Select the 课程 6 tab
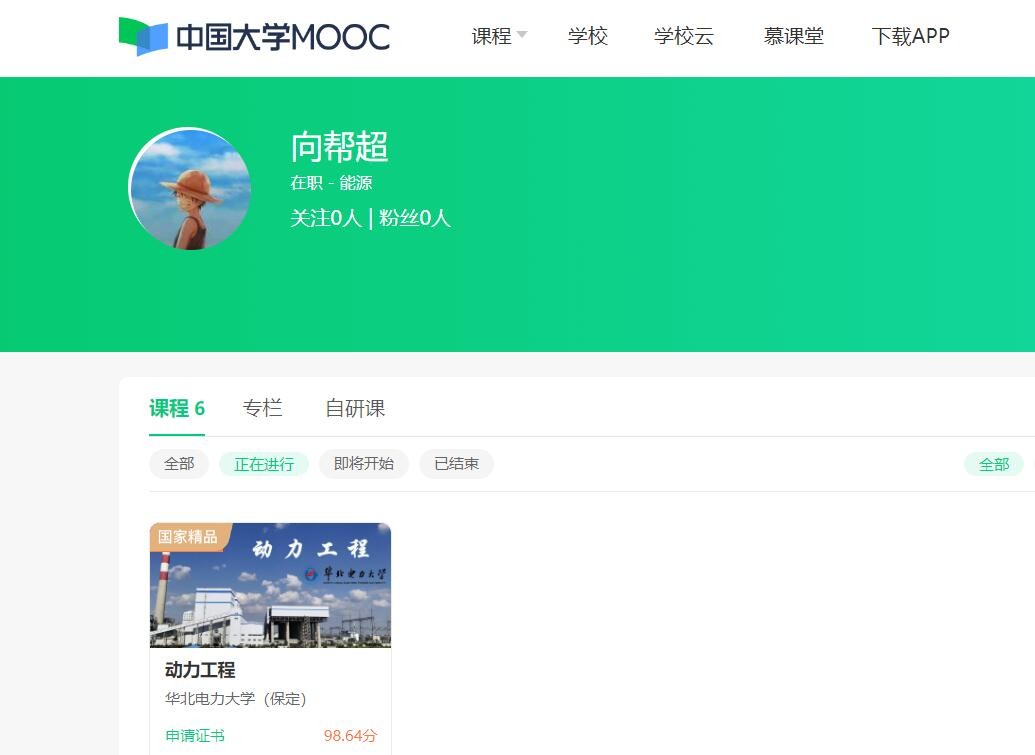 tap(177, 409)
